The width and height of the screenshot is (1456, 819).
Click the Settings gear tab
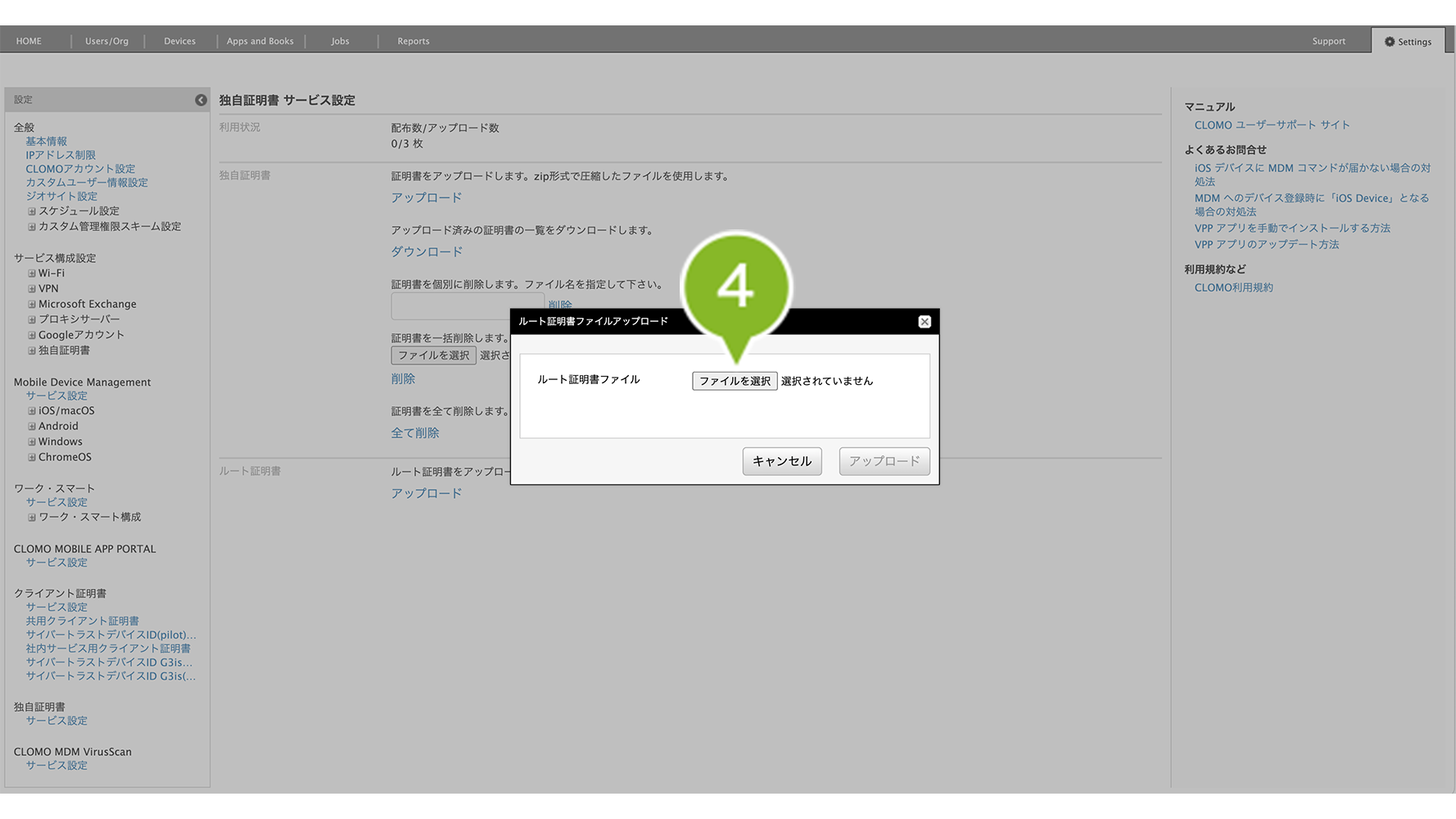tap(1408, 42)
